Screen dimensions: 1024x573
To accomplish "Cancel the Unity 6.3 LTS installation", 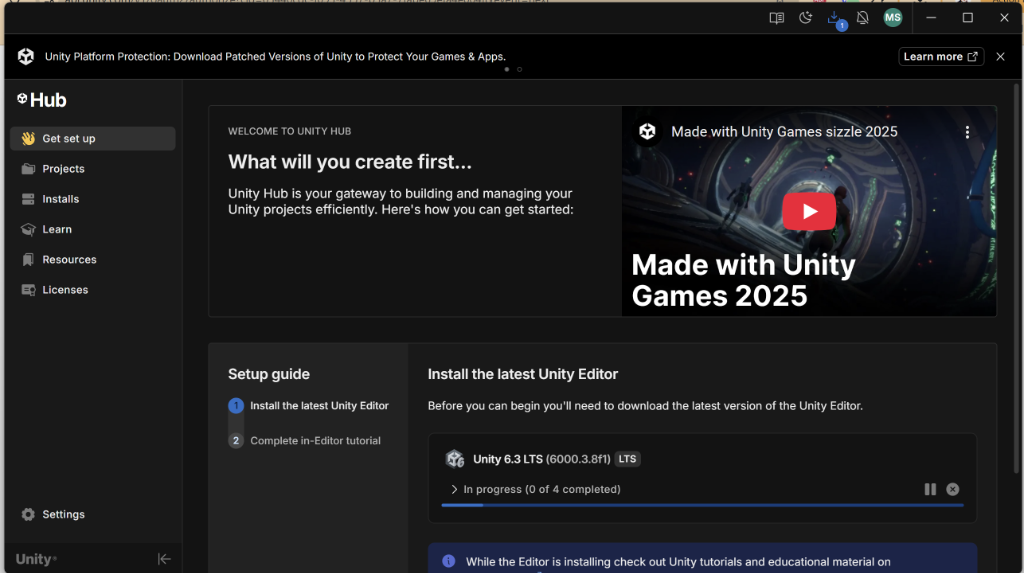I will pos(953,489).
